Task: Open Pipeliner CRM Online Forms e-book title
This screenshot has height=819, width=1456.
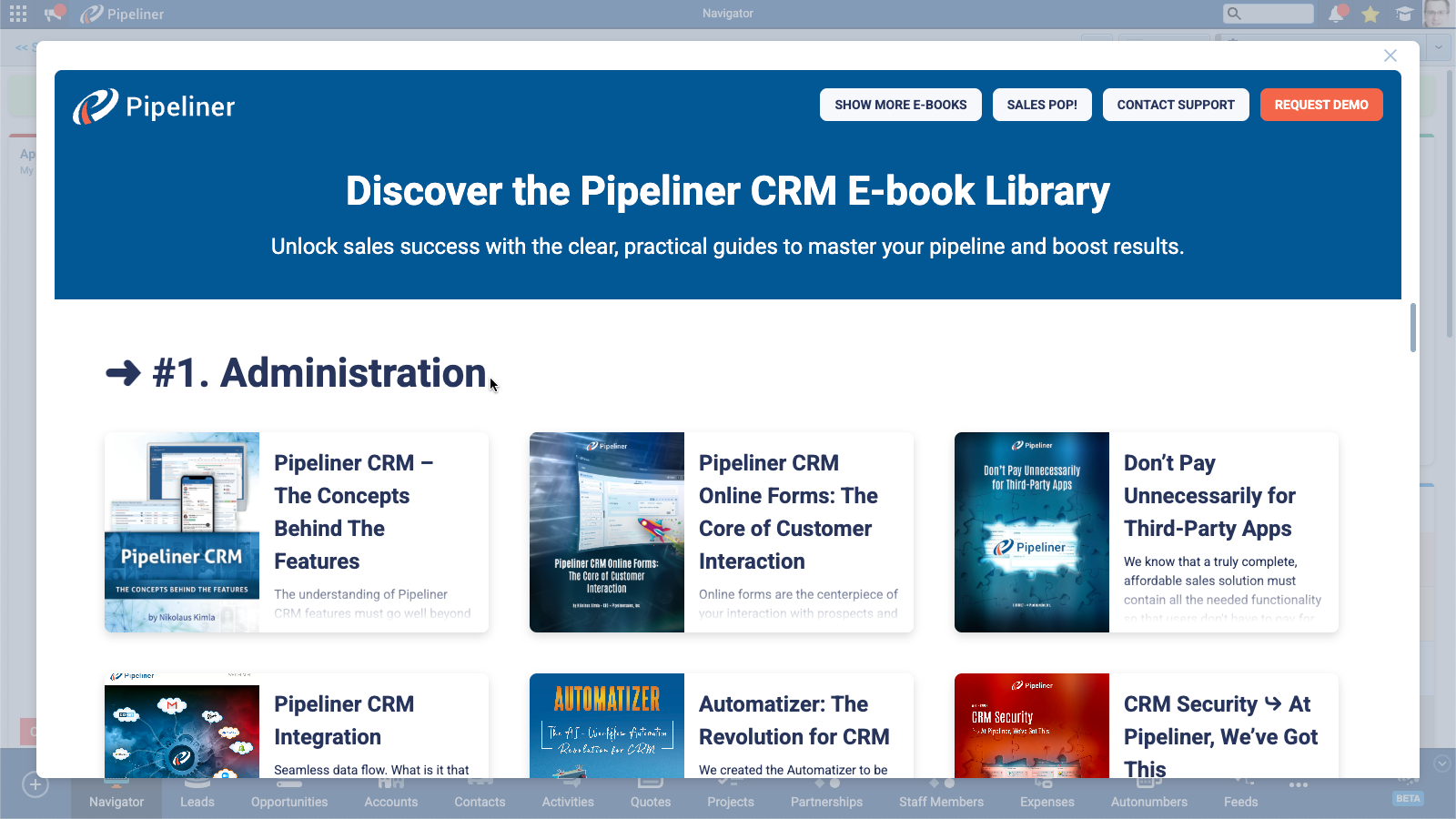Action: pyautogui.click(x=788, y=511)
